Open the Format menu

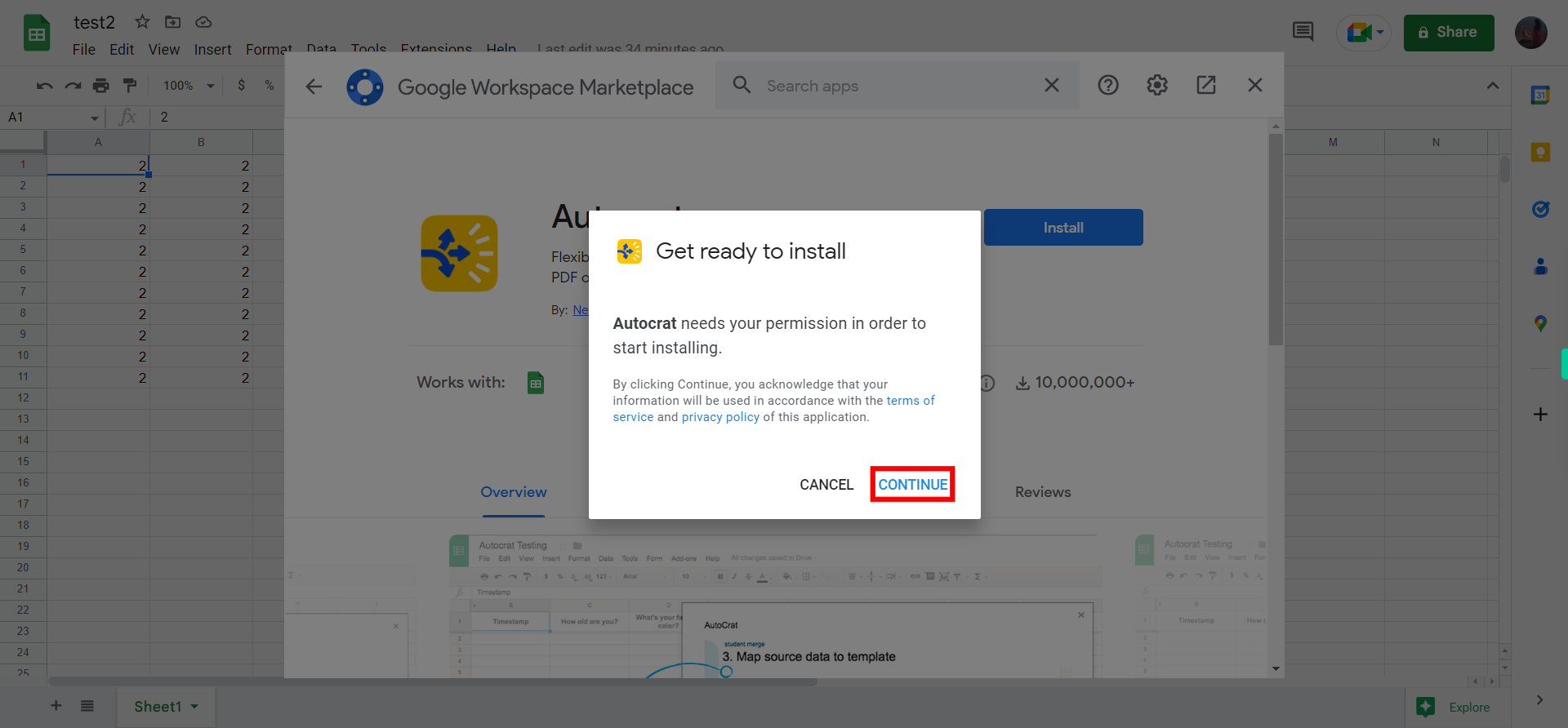point(269,49)
